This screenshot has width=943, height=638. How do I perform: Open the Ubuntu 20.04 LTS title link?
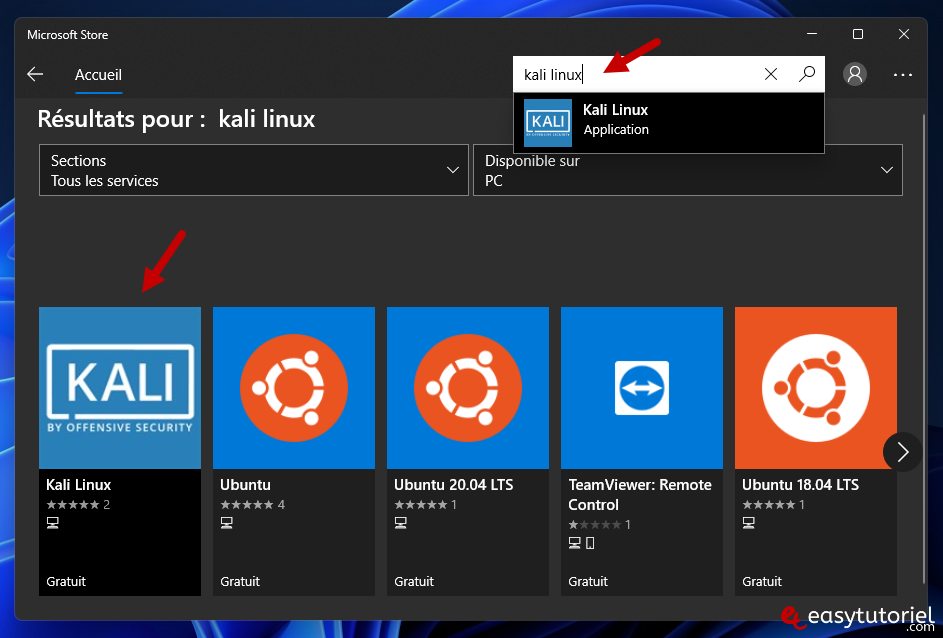point(453,485)
